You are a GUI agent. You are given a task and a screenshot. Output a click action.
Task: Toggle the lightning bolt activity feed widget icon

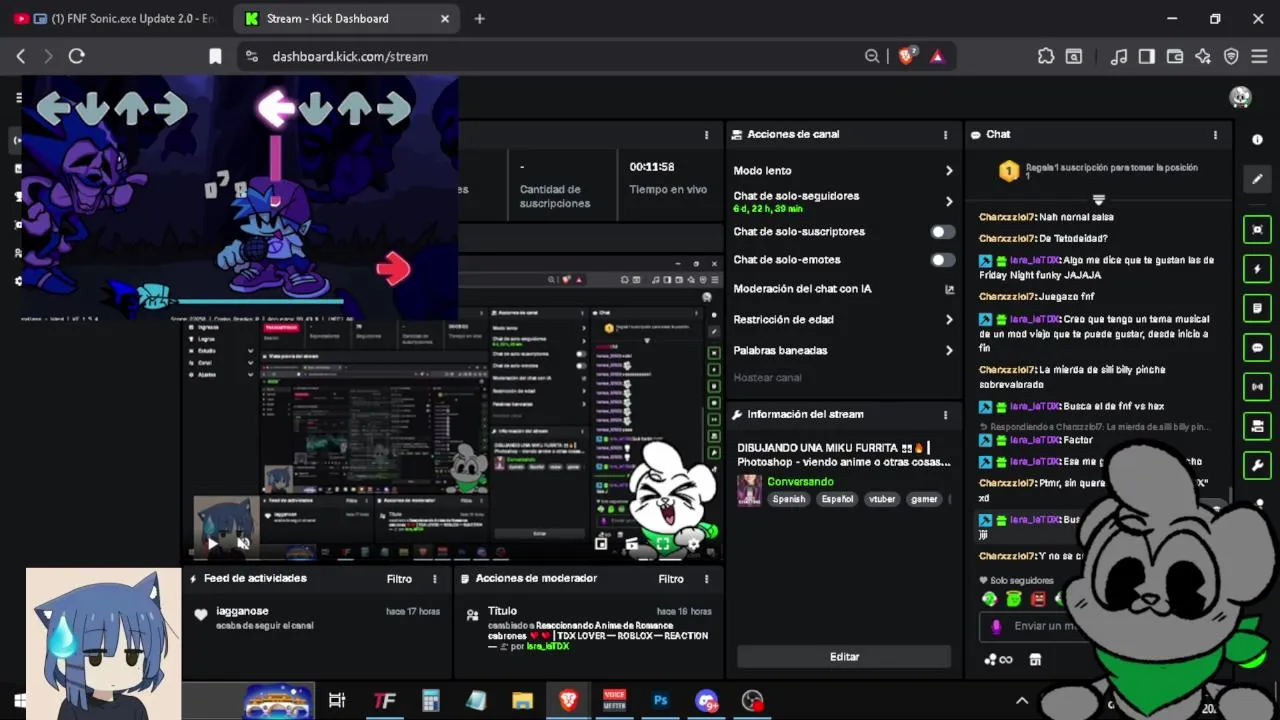click(x=1257, y=269)
